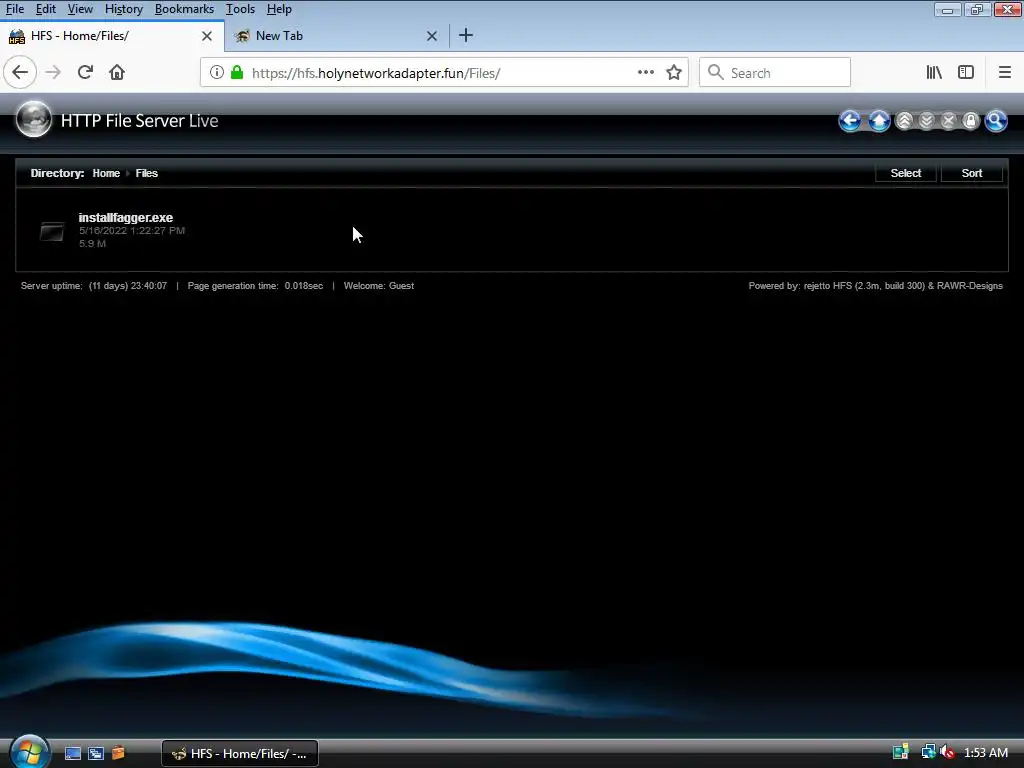Open the Bookmarks menu
Image resolution: width=1024 pixels, height=768 pixels.
(184, 9)
